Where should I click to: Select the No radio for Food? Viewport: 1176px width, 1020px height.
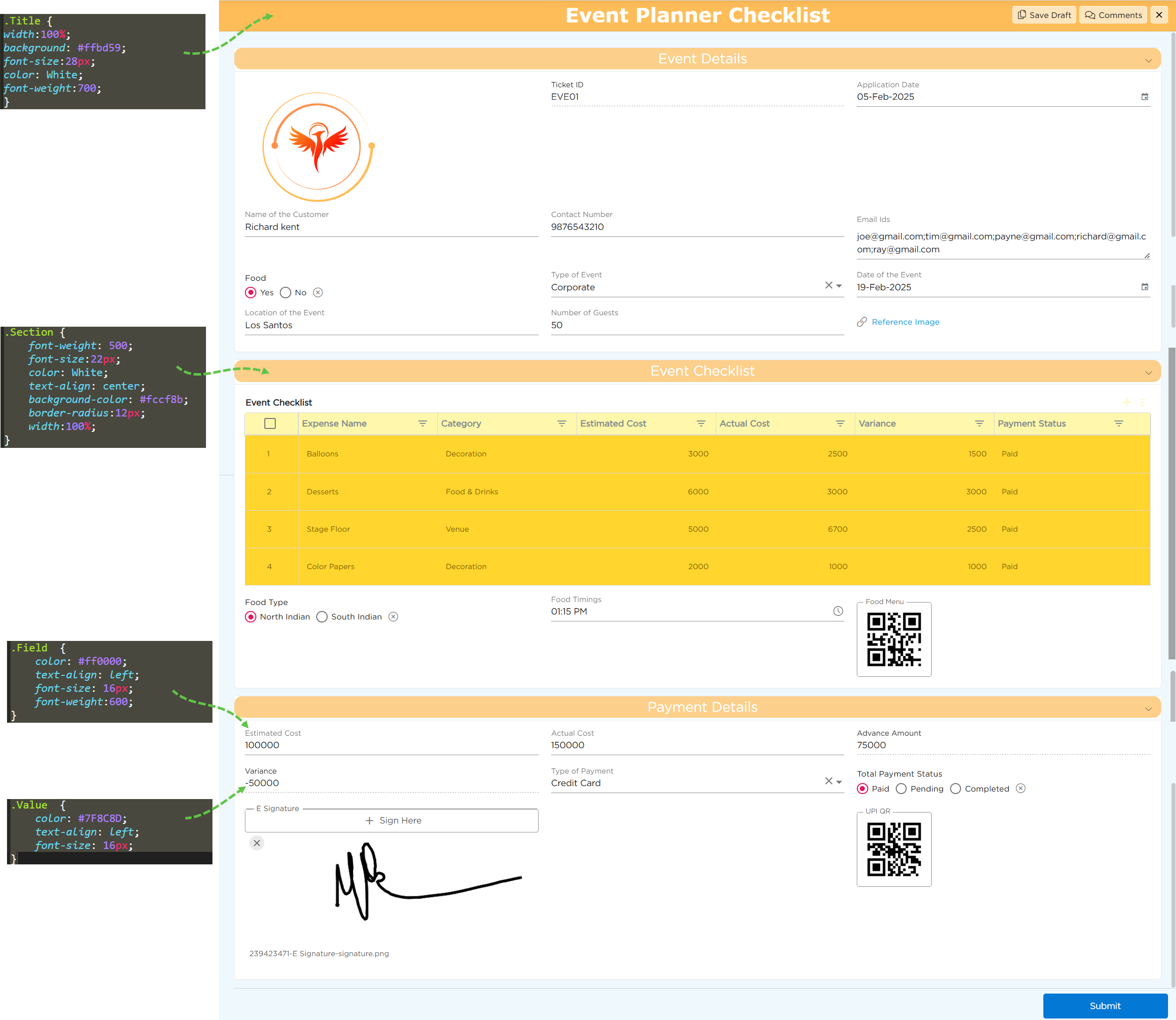[x=286, y=293]
